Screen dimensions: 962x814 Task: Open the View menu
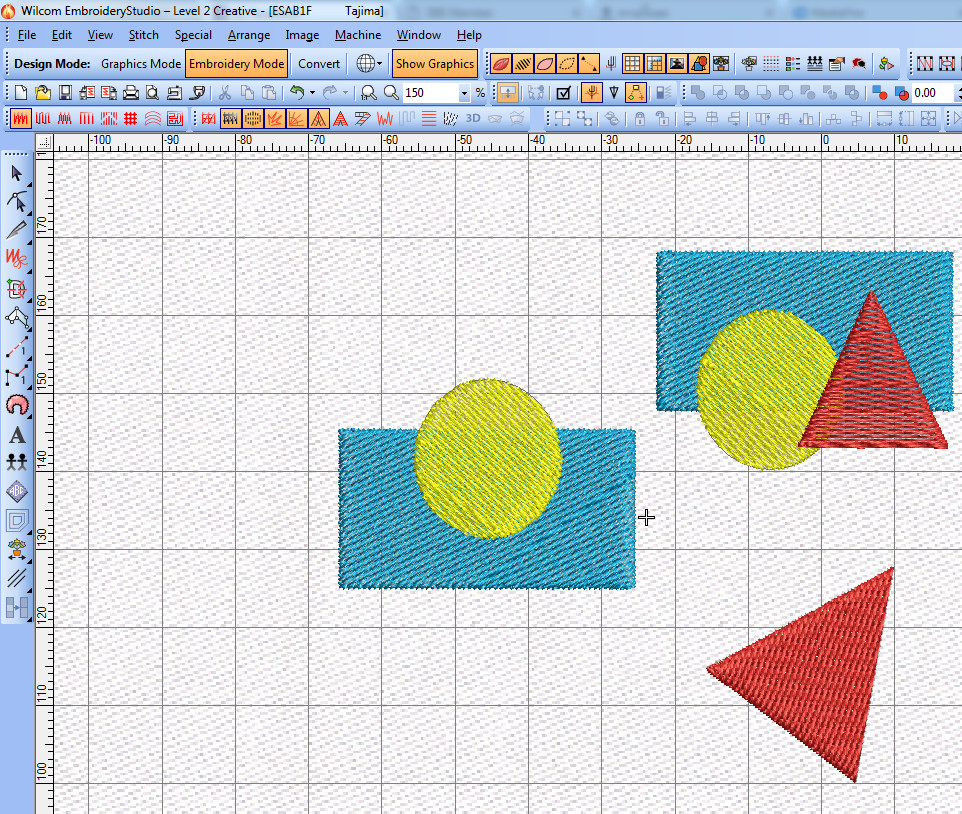tap(100, 35)
